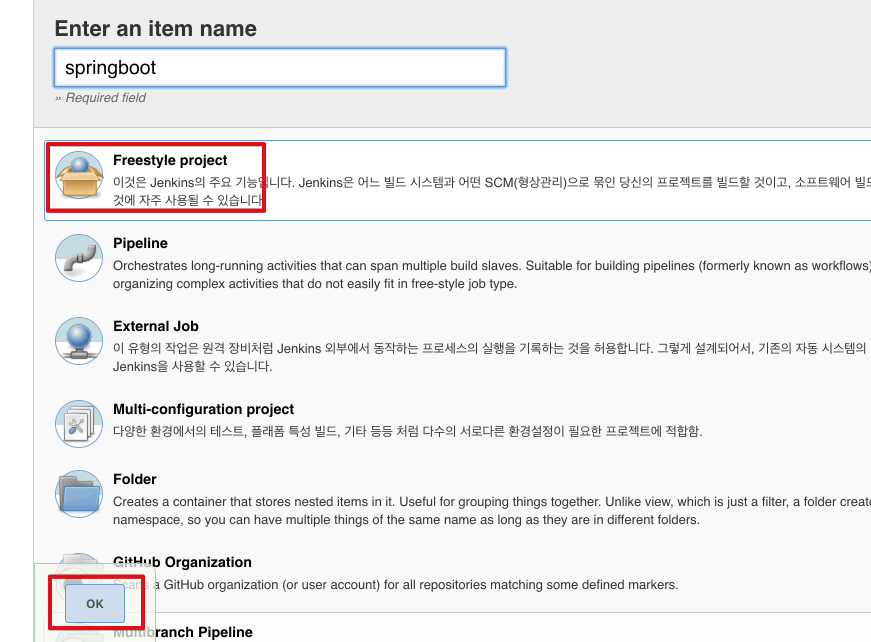Pick the Multi-configuration project tools icon
This screenshot has width=871, height=642.
(x=79, y=424)
